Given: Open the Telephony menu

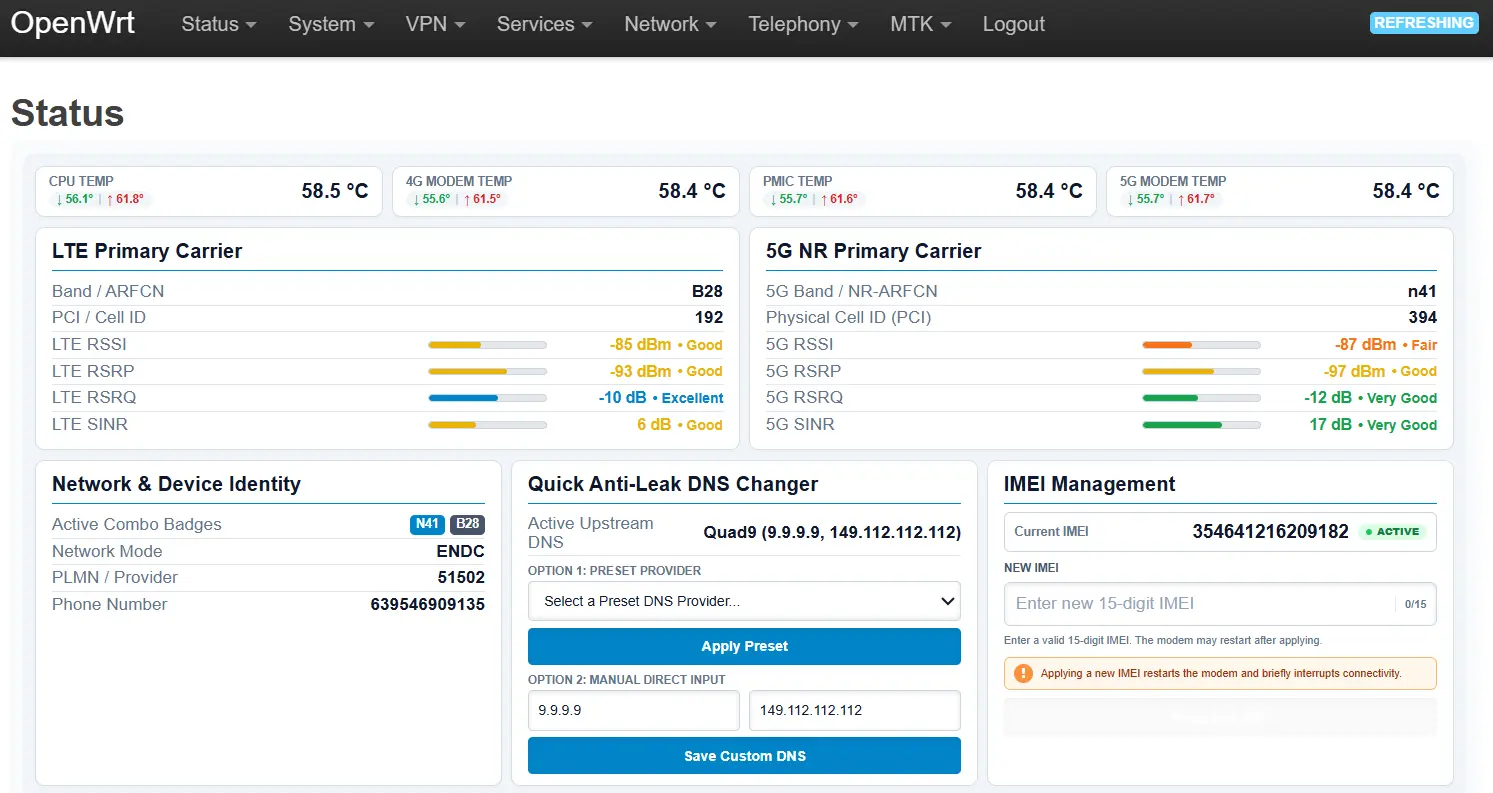Looking at the screenshot, I should [x=803, y=24].
